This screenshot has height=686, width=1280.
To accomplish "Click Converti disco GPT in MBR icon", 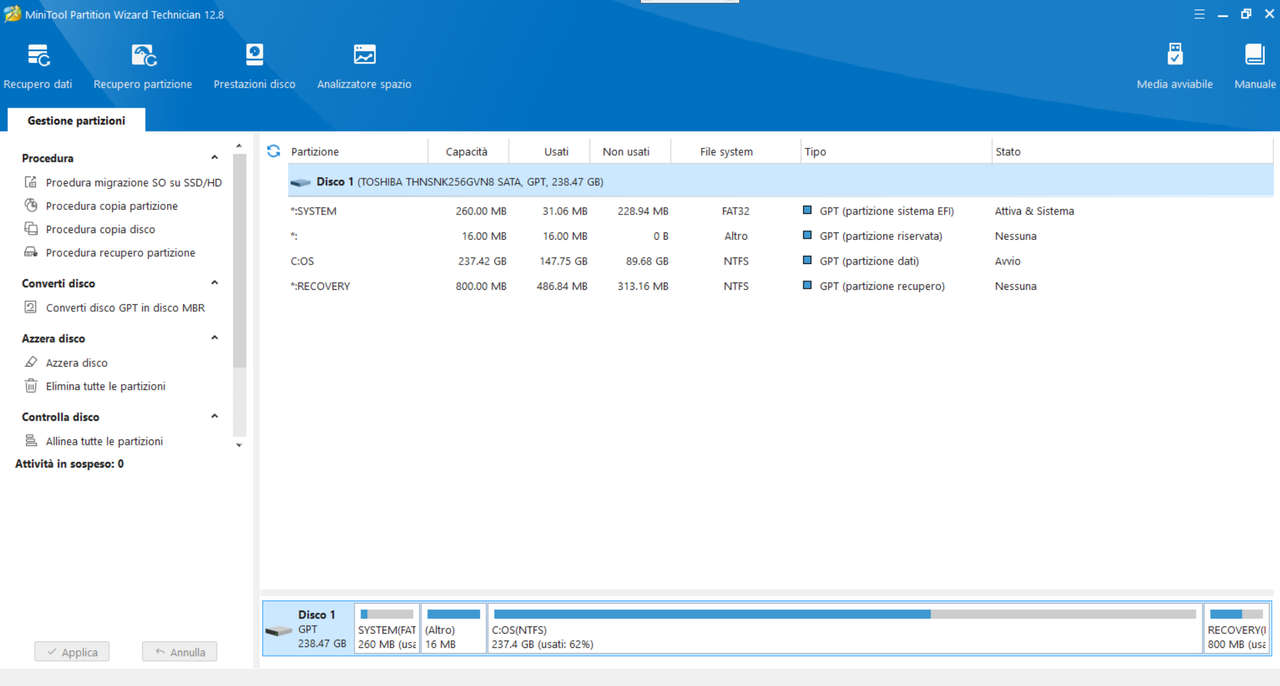I will click(x=31, y=307).
